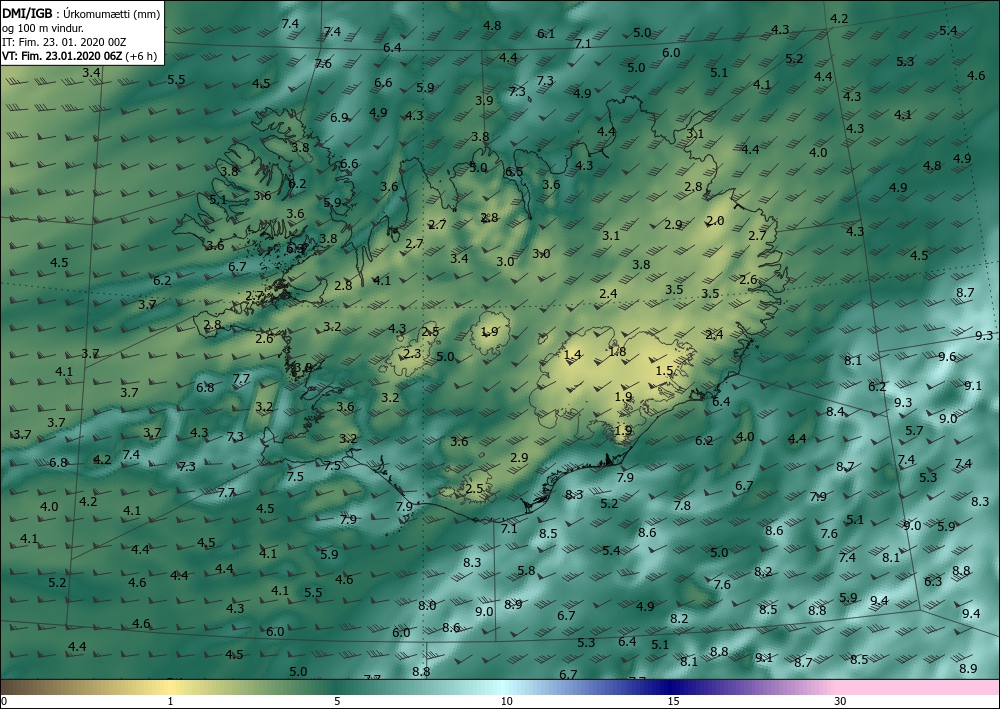Click the '1' tick label on the color scale
Image resolution: width=1000 pixels, height=709 pixels.
tap(170, 702)
